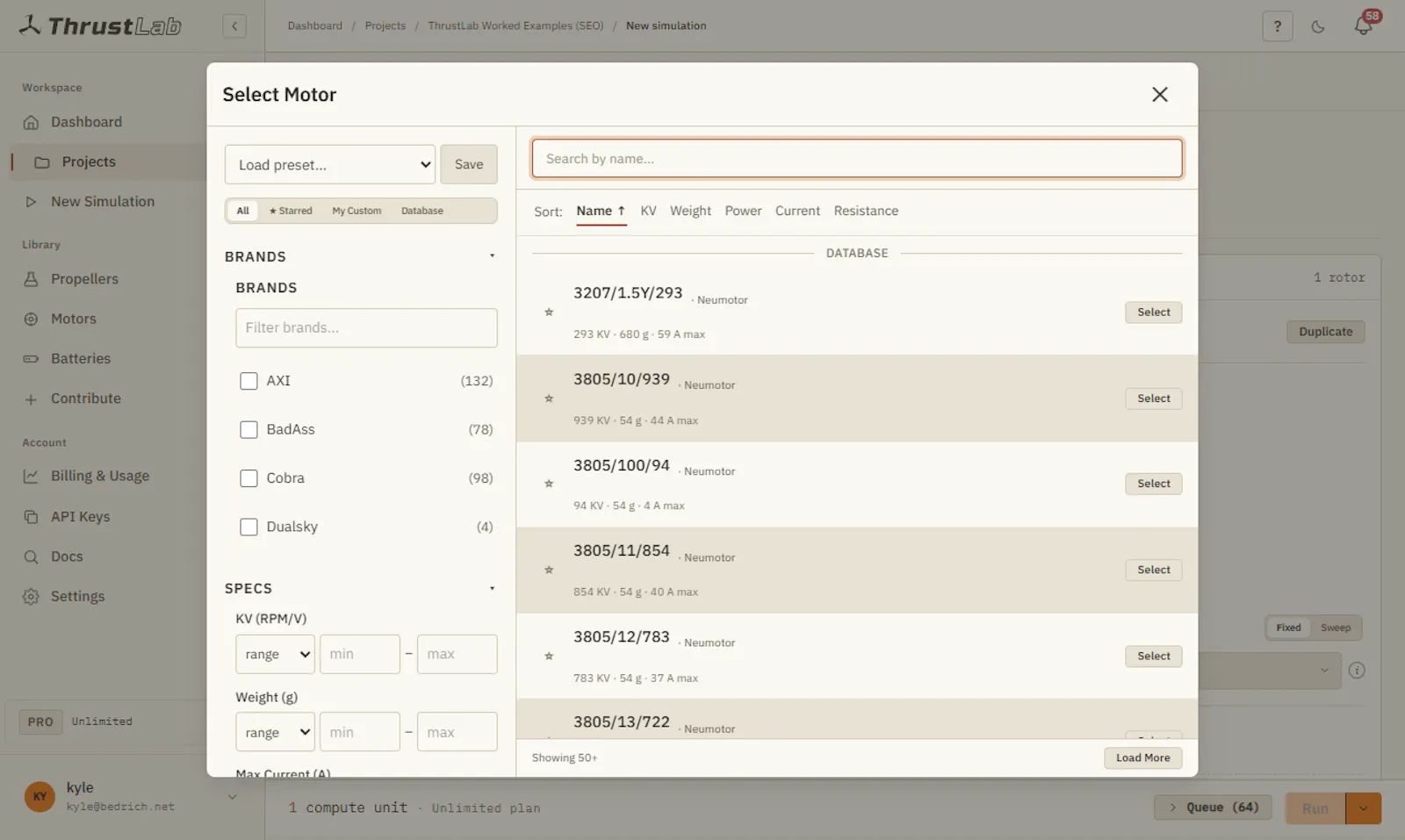Select the 3805/11/854 motor

(x=1154, y=570)
